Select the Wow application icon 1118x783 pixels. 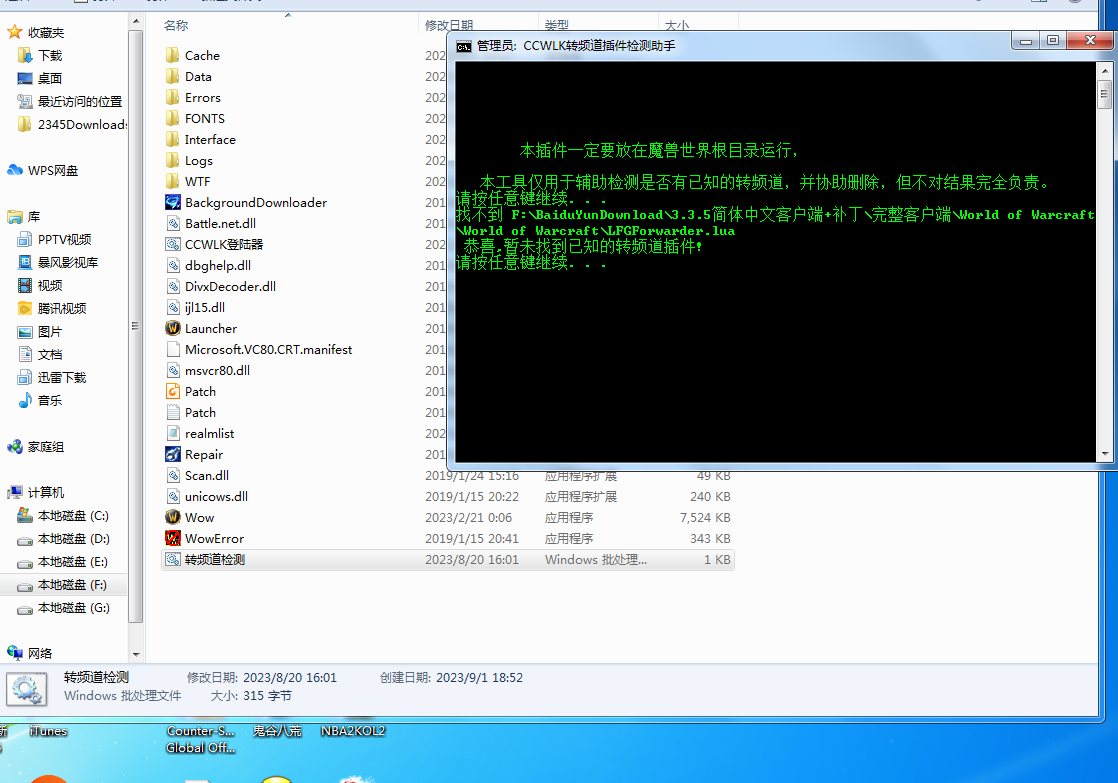173,517
